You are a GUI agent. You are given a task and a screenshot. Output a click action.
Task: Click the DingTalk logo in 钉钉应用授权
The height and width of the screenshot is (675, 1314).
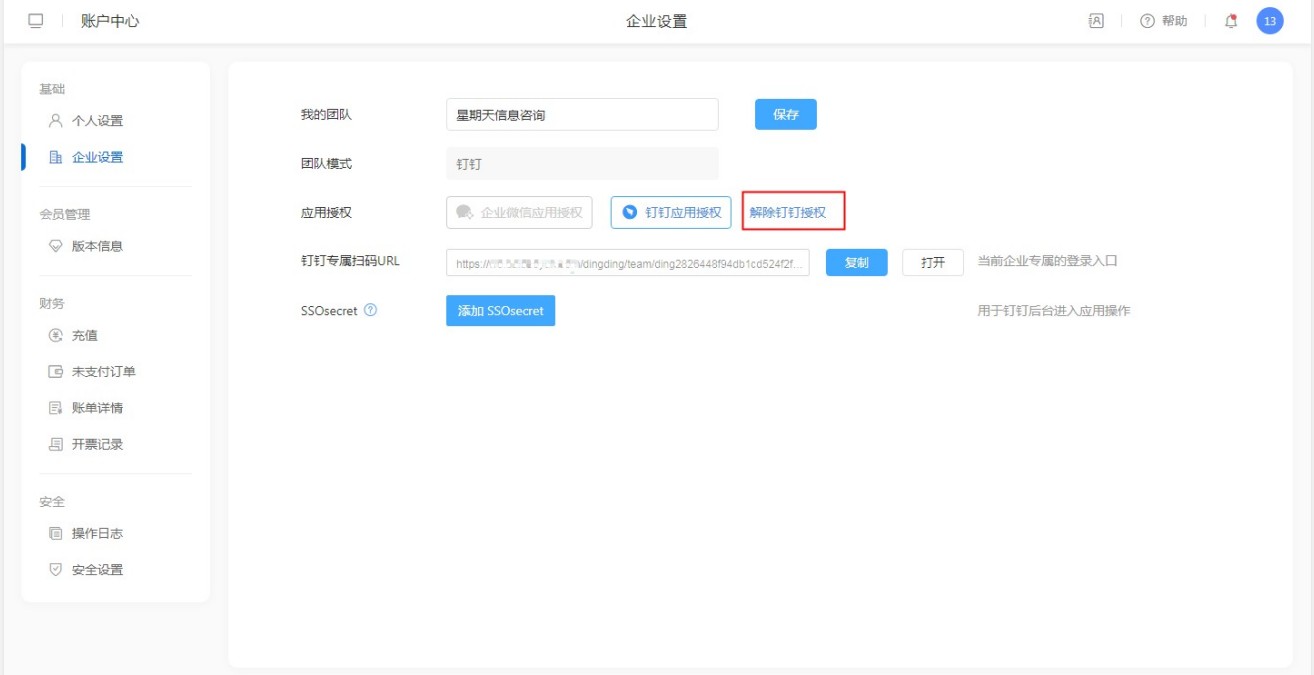tap(629, 212)
